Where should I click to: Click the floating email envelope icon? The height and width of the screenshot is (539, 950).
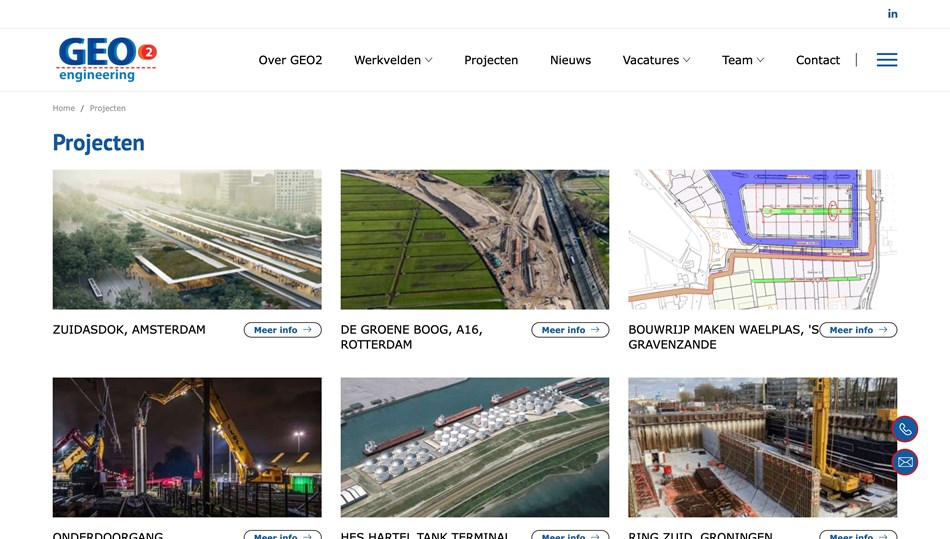(905, 462)
